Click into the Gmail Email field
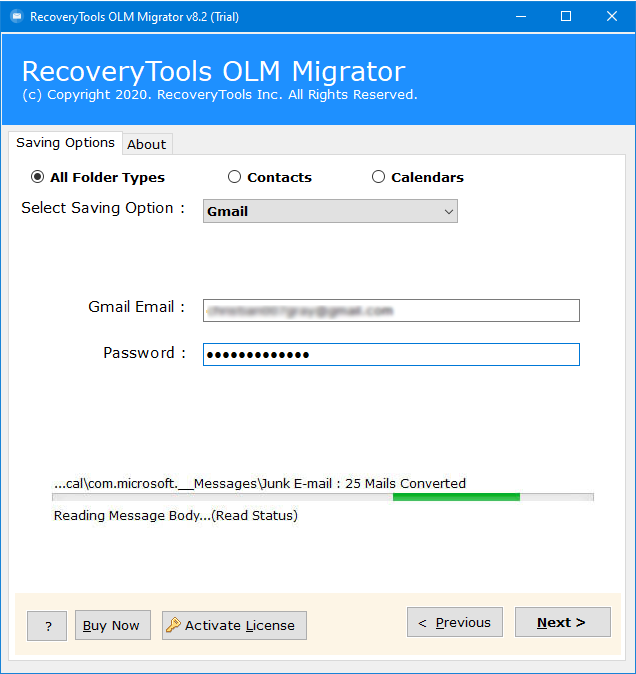Viewport: 636px width, 674px height. click(x=391, y=310)
